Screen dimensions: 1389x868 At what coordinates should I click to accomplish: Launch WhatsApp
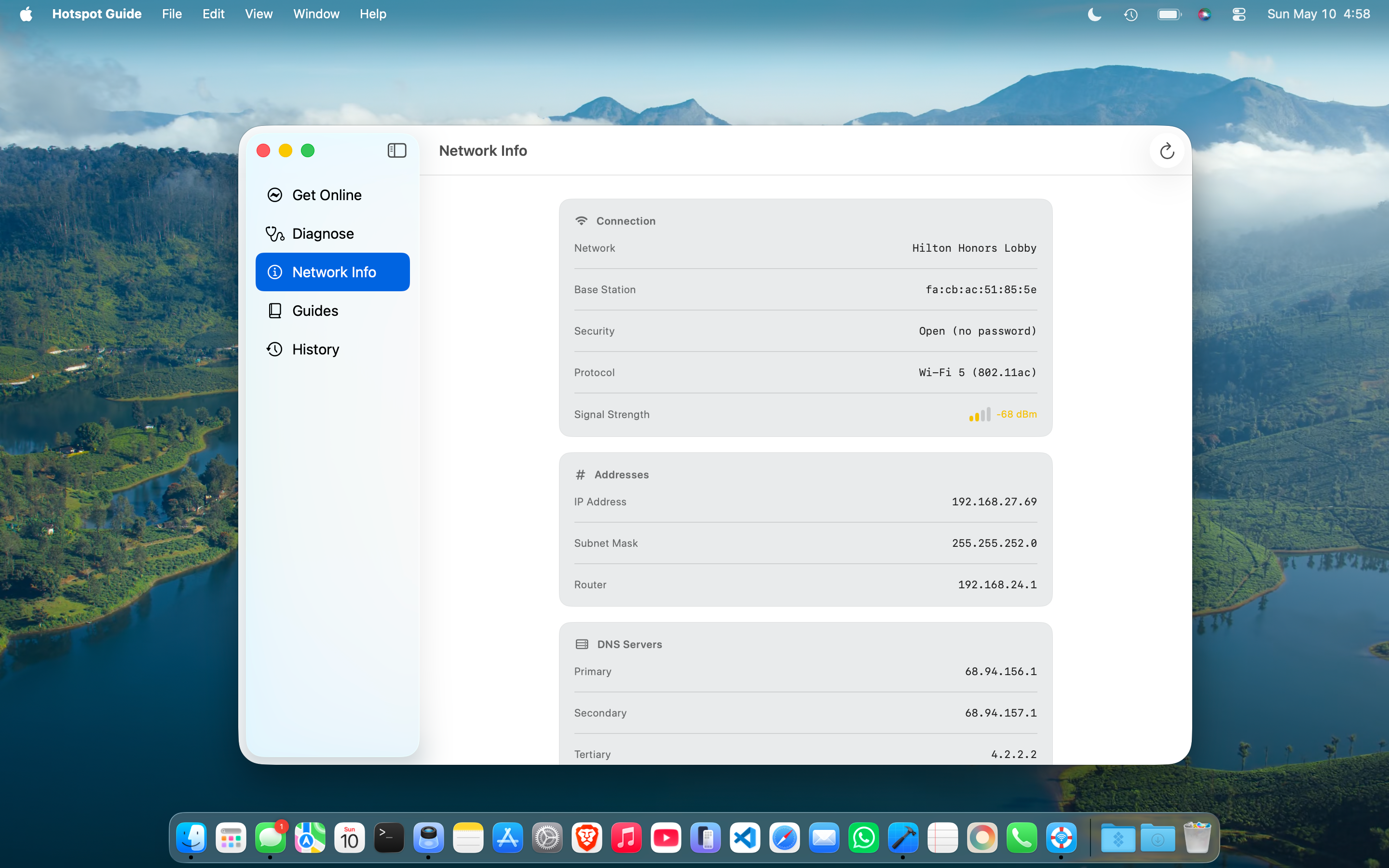864,838
